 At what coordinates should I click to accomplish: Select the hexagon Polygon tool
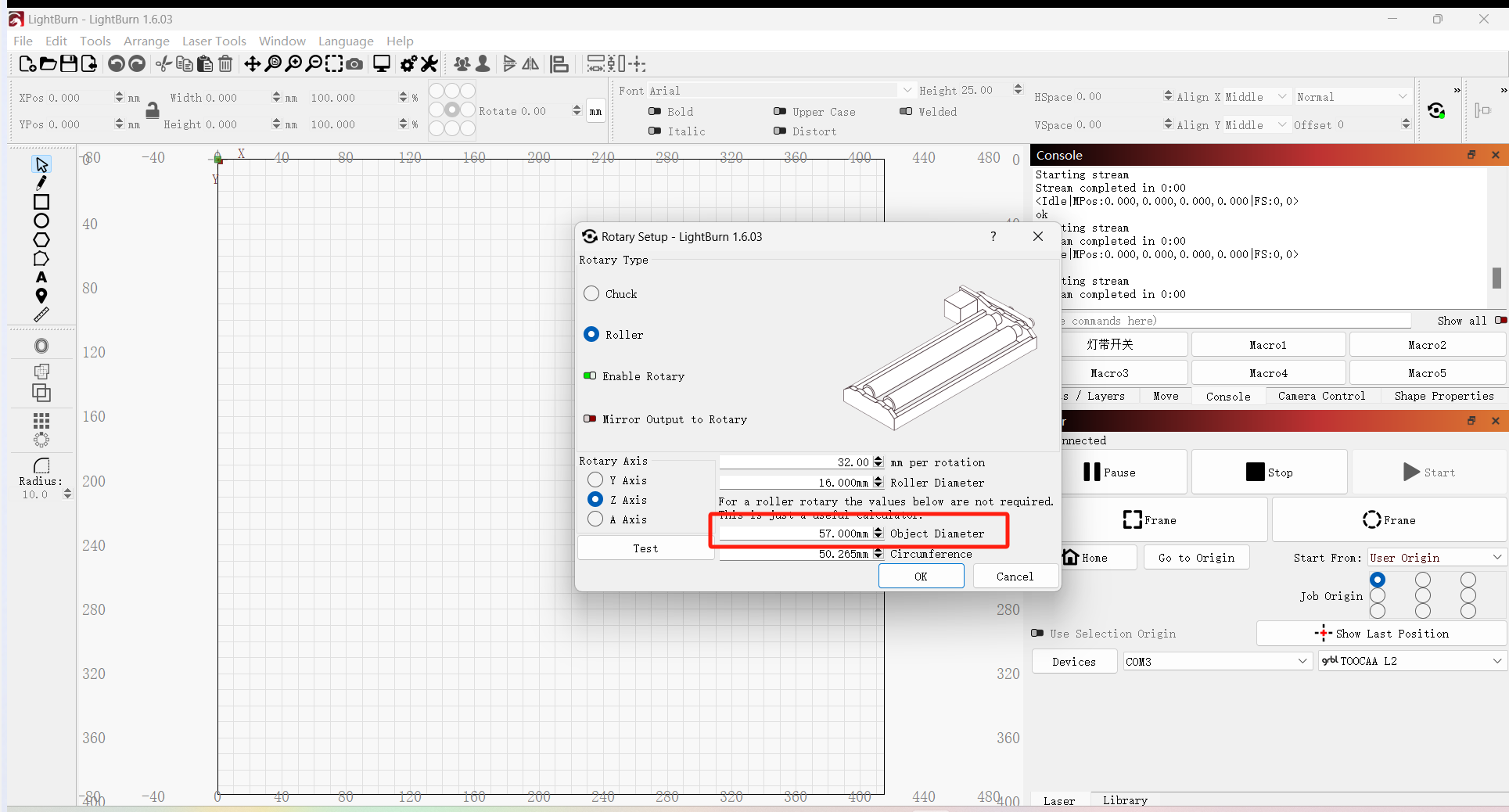pos(41,239)
